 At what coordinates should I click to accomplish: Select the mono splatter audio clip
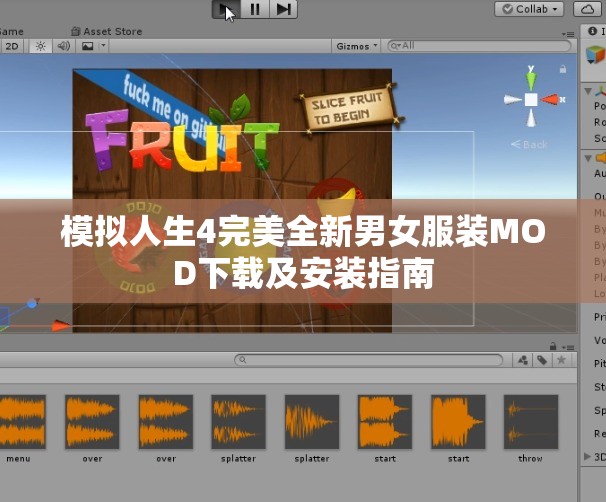312,422
